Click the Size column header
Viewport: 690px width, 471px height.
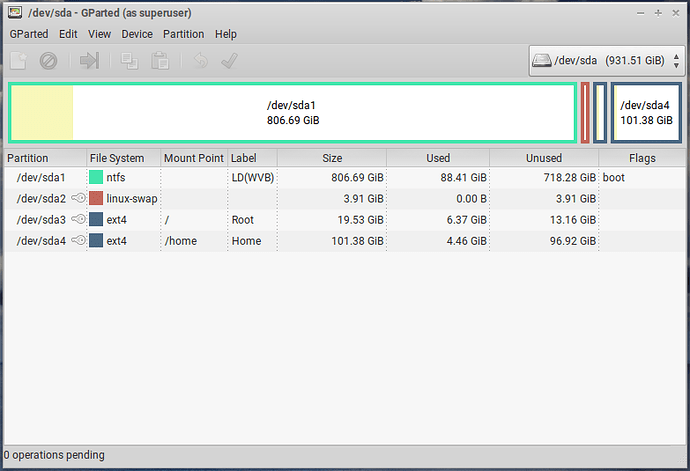coord(332,158)
